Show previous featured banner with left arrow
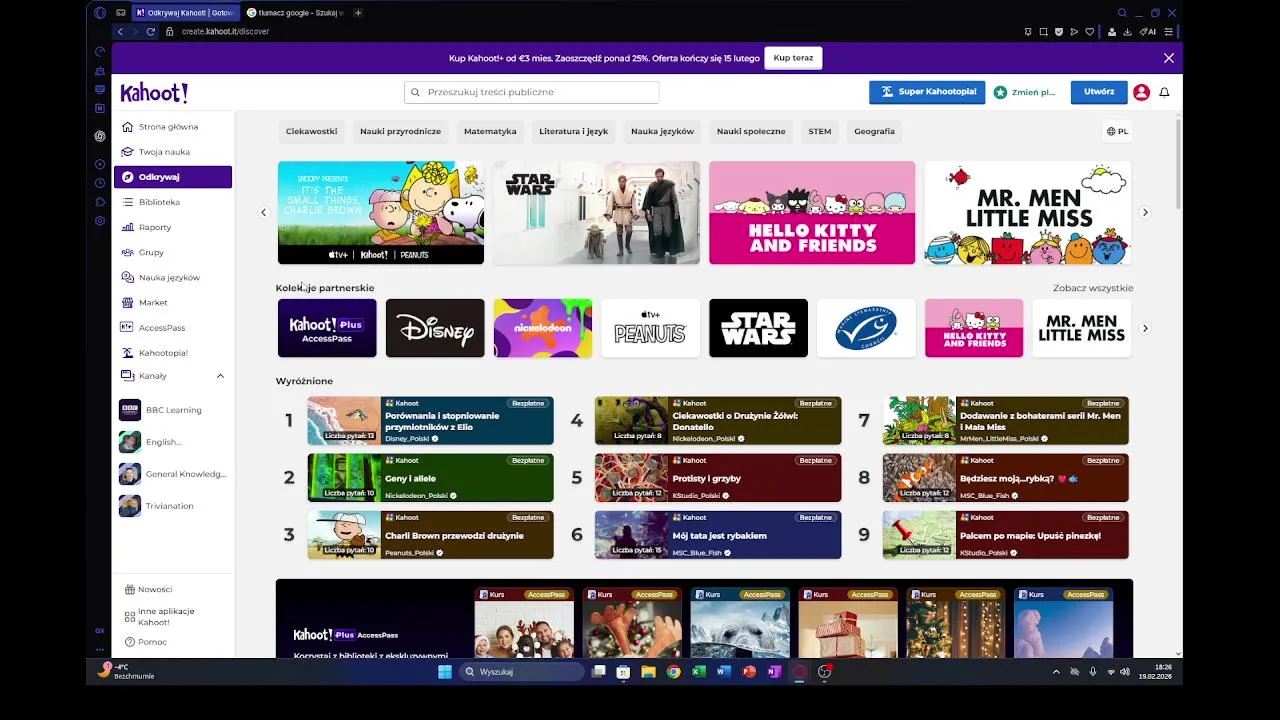The image size is (1280, 720). tap(264, 212)
